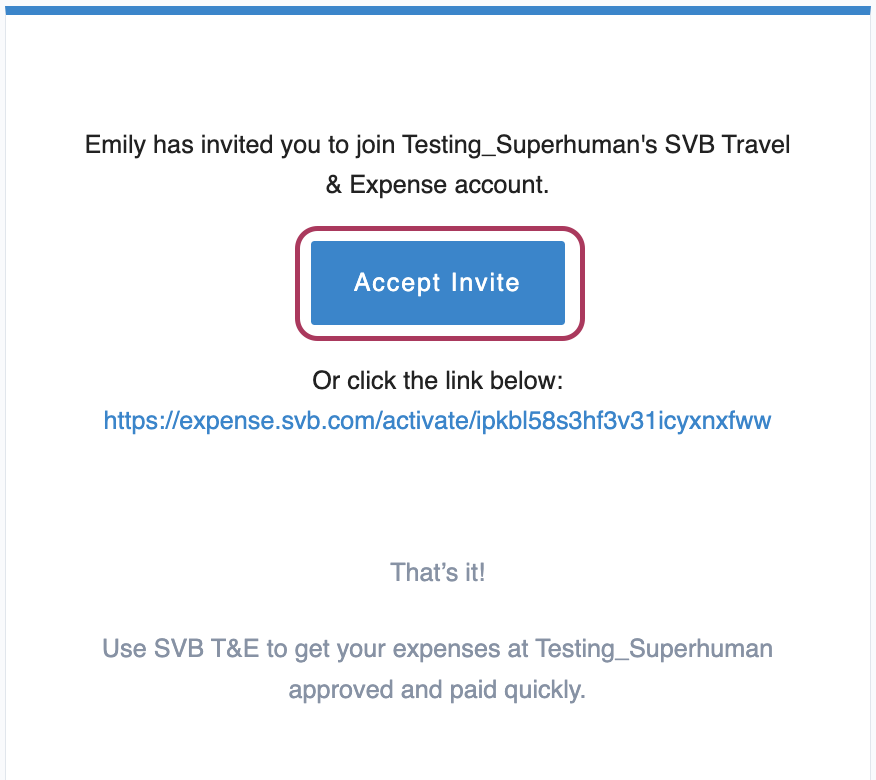Click the phrase 'has invited you to join'

click(275, 145)
